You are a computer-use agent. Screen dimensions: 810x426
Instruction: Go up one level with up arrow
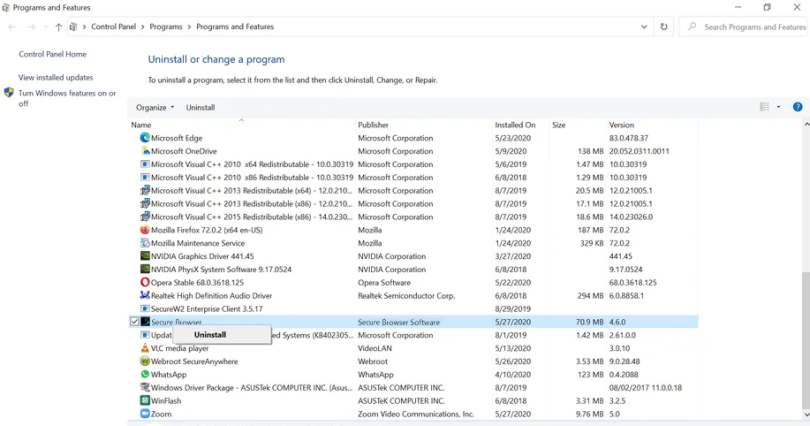[x=58, y=27]
